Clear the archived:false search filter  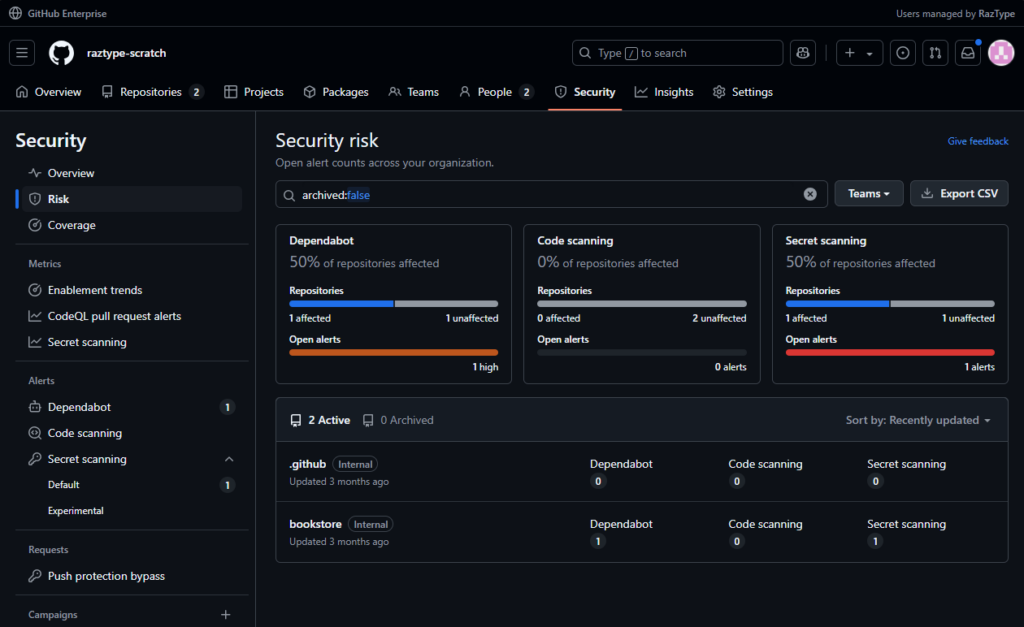tap(810, 194)
